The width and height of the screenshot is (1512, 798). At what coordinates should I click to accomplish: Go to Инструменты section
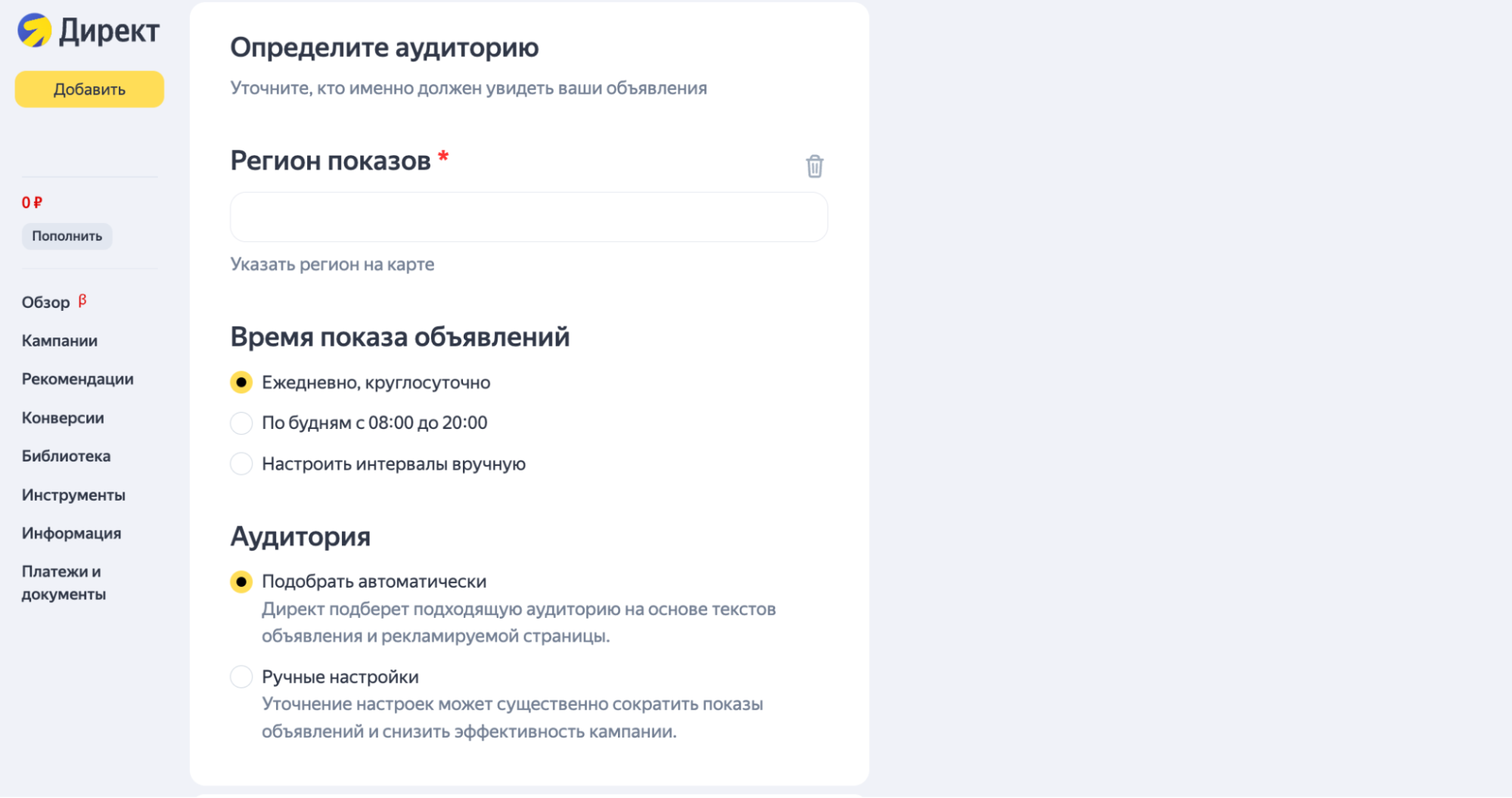point(73,495)
